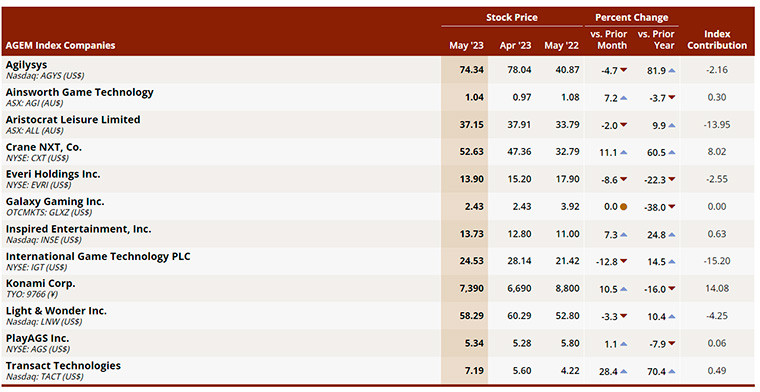Click Aristocrat index contribution -13.95
This screenshot has width=760, height=392.
click(717, 125)
